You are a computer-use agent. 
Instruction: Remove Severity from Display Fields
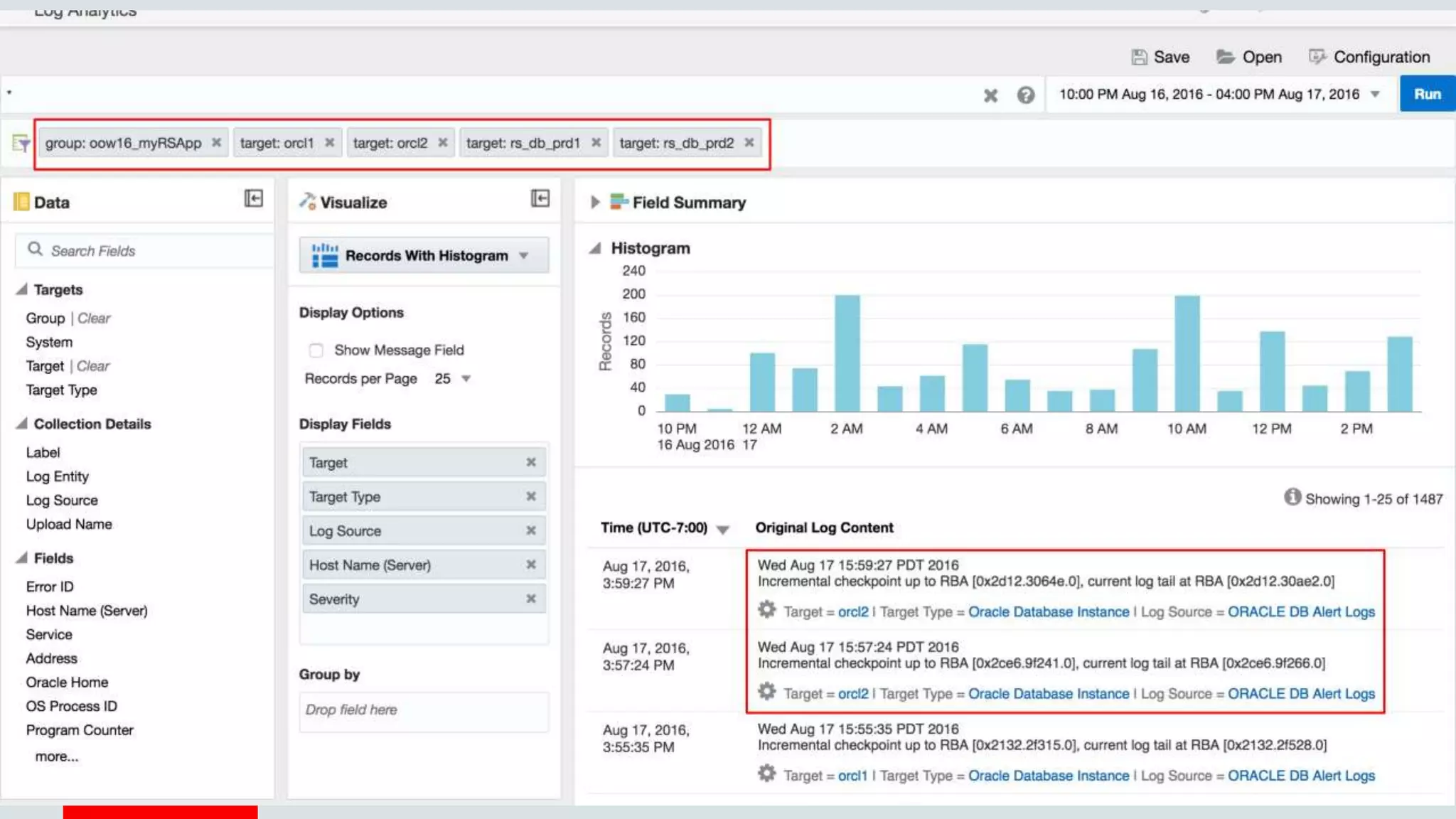pos(530,599)
